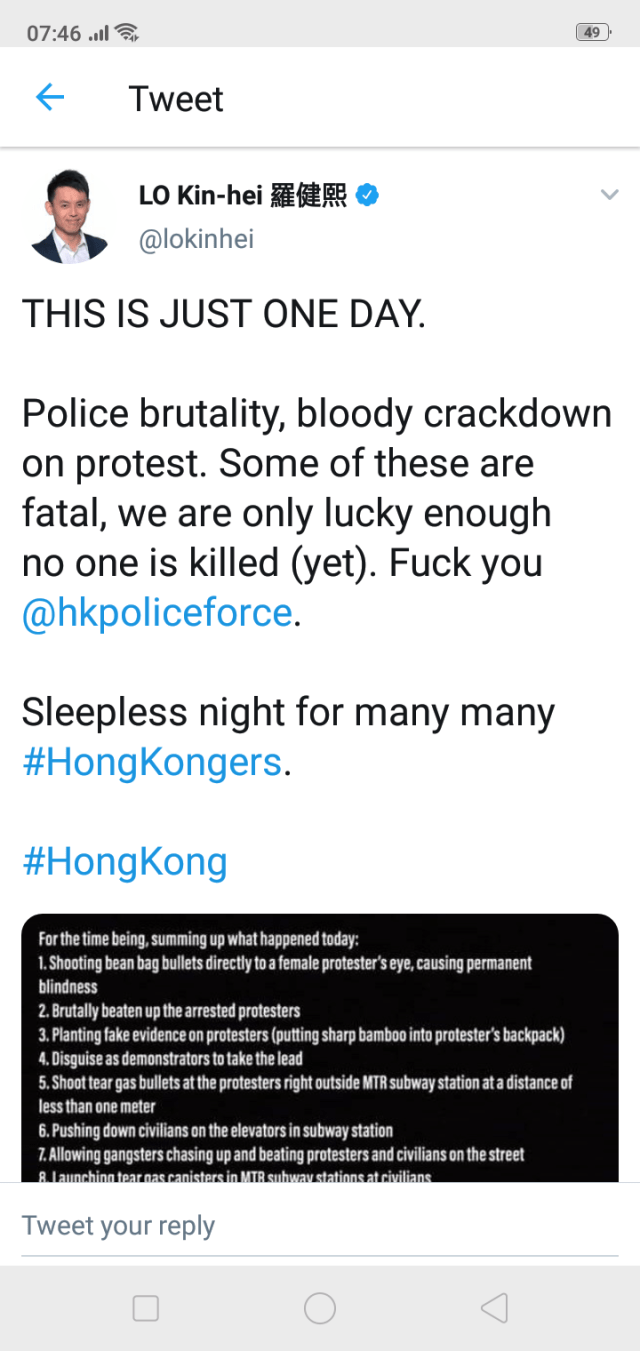
Task: Expand the tweet options chevron
Action: [x=609, y=195]
